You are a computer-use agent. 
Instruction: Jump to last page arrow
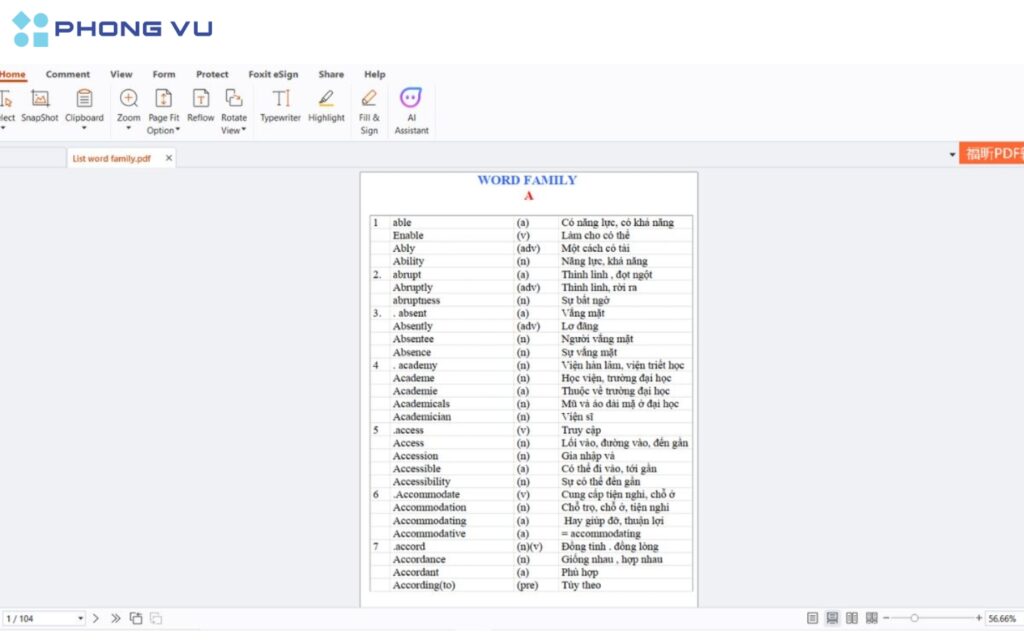tap(116, 619)
